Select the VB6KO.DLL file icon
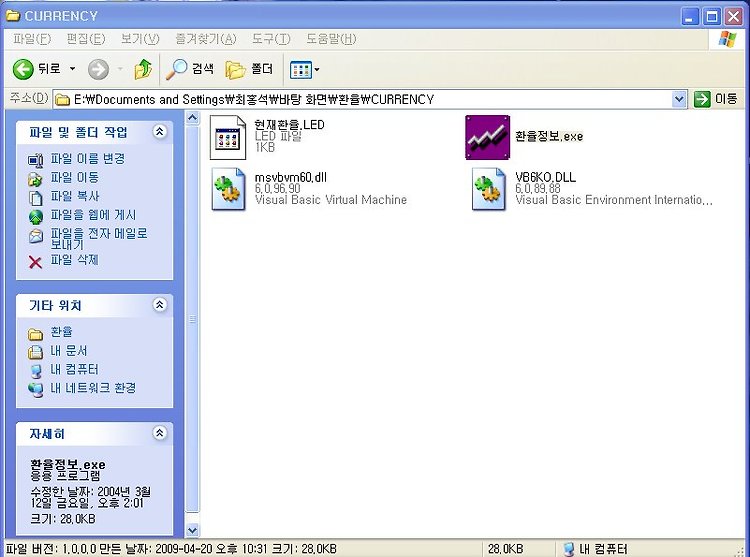Image resolution: width=750 pixels, height=557 pixels. [x=488, y=189]
